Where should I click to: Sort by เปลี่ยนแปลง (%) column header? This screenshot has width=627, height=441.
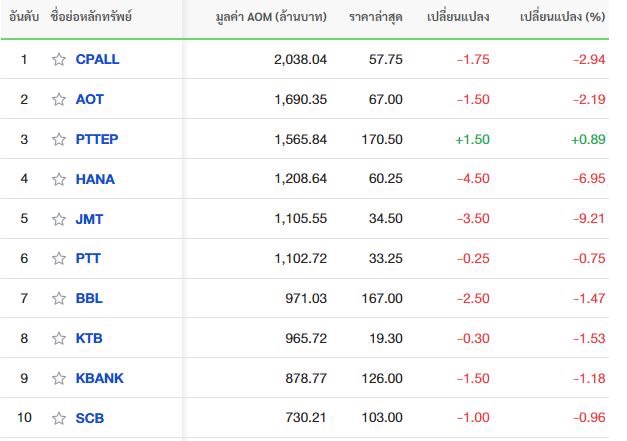pyautogui.click(x=562, y=17)
